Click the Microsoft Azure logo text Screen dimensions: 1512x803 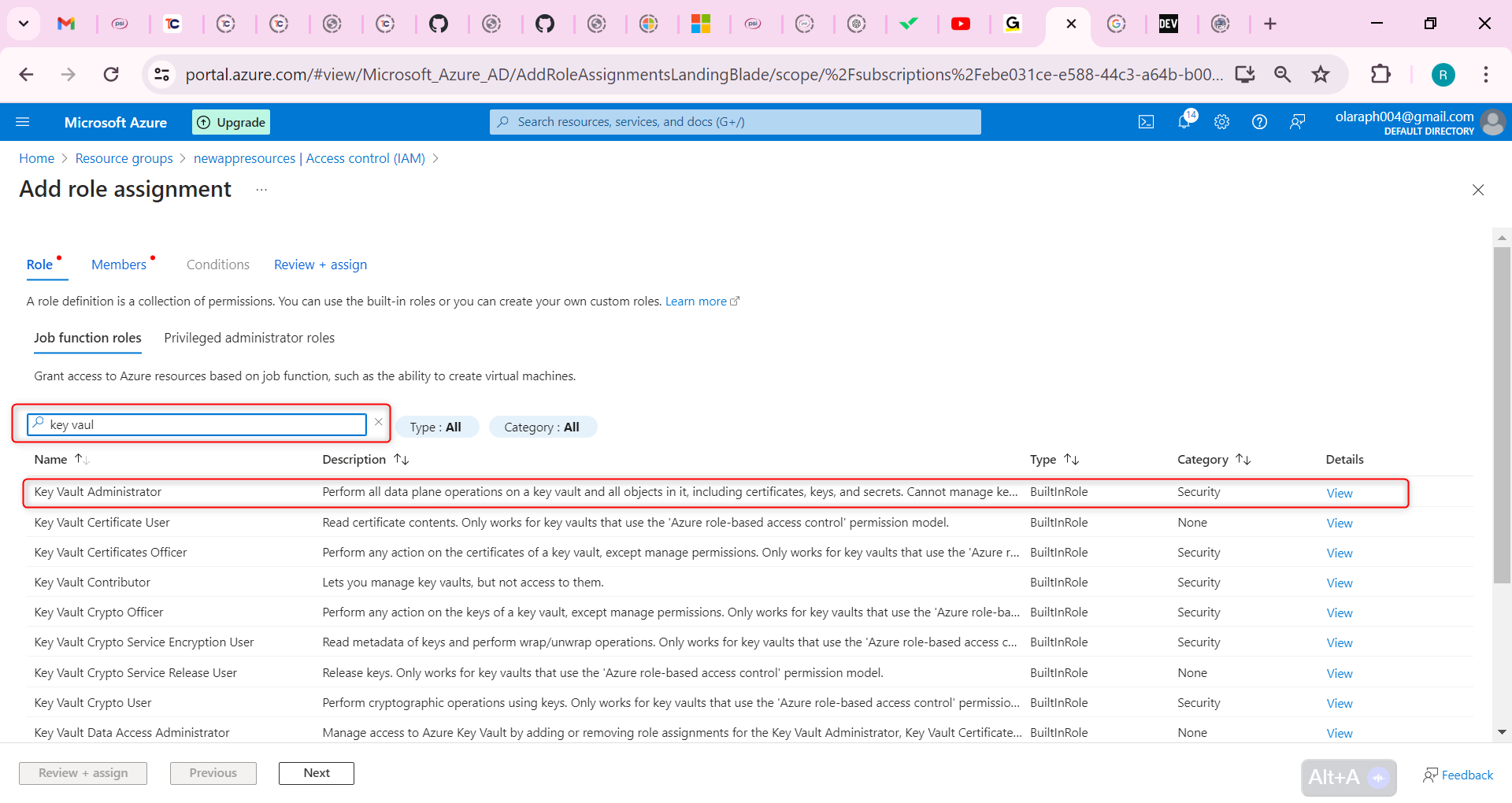coord(116,122)
